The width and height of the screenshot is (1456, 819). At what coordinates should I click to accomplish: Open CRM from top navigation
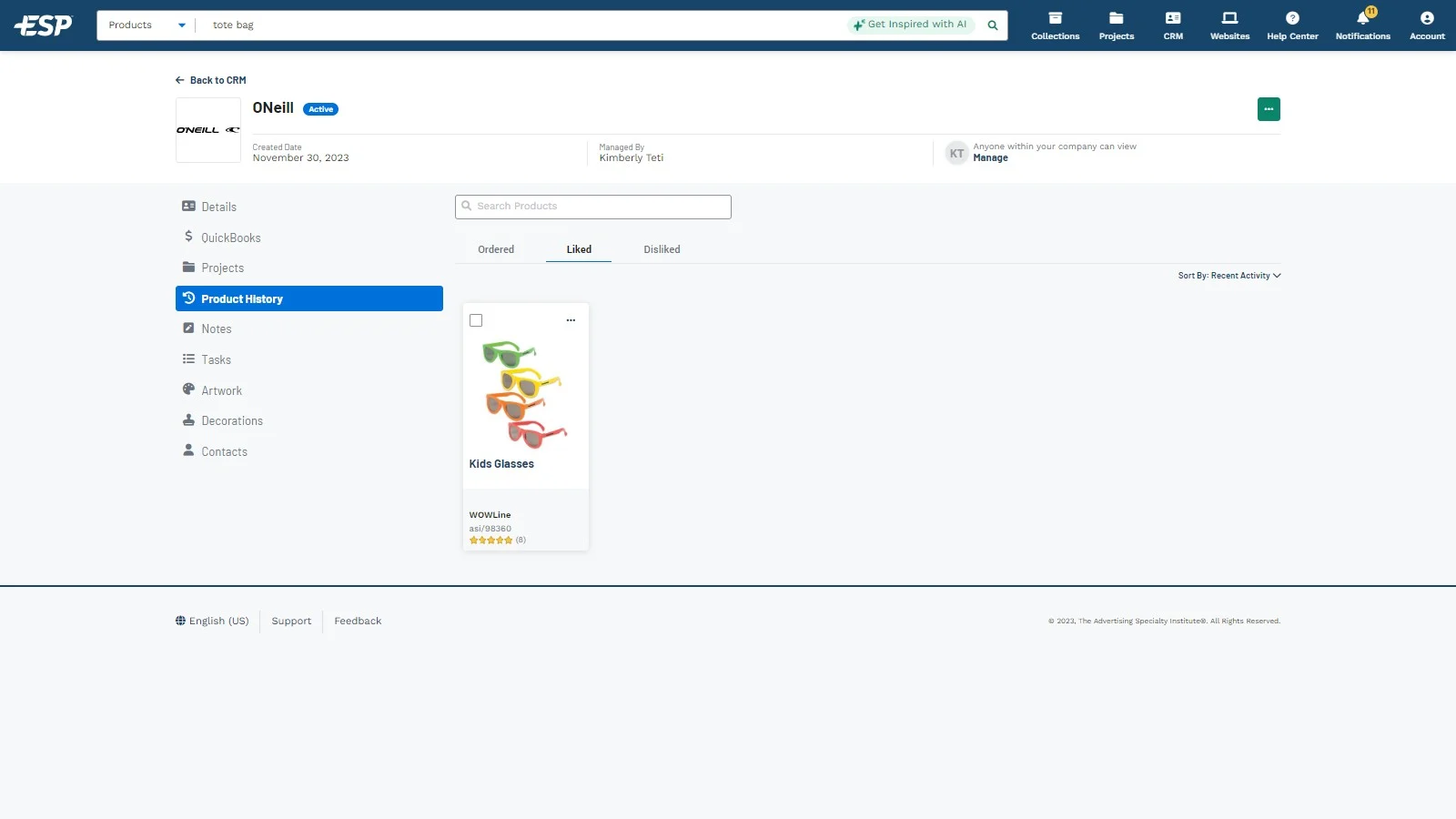[1173, 25]
